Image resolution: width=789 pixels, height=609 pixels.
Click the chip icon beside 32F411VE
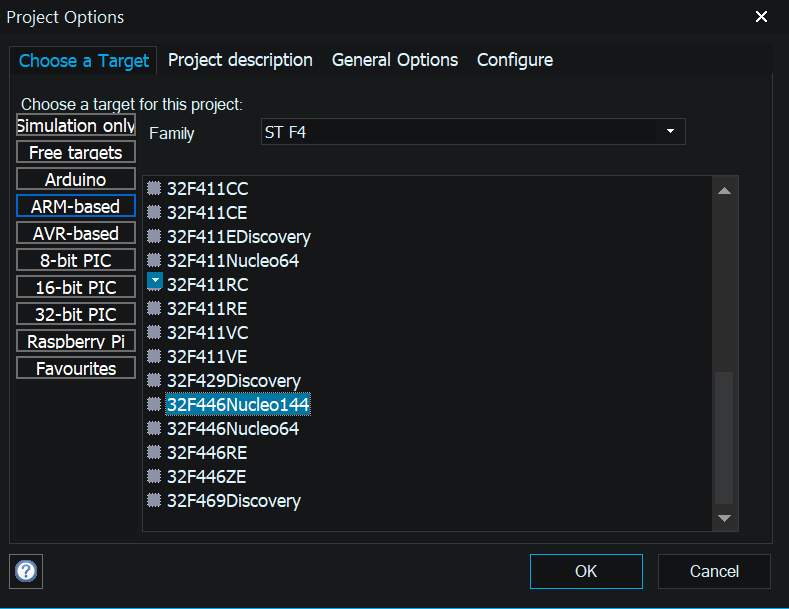click(x=154, y=356)
